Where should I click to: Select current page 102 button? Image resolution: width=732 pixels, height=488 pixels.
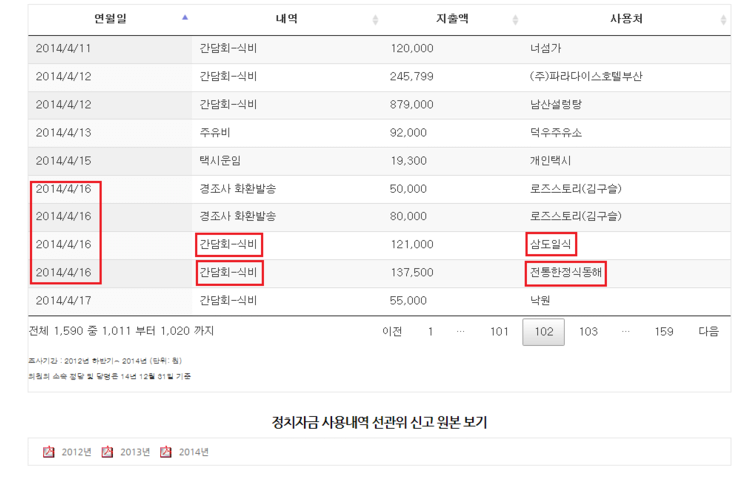(x=544, y=331)
